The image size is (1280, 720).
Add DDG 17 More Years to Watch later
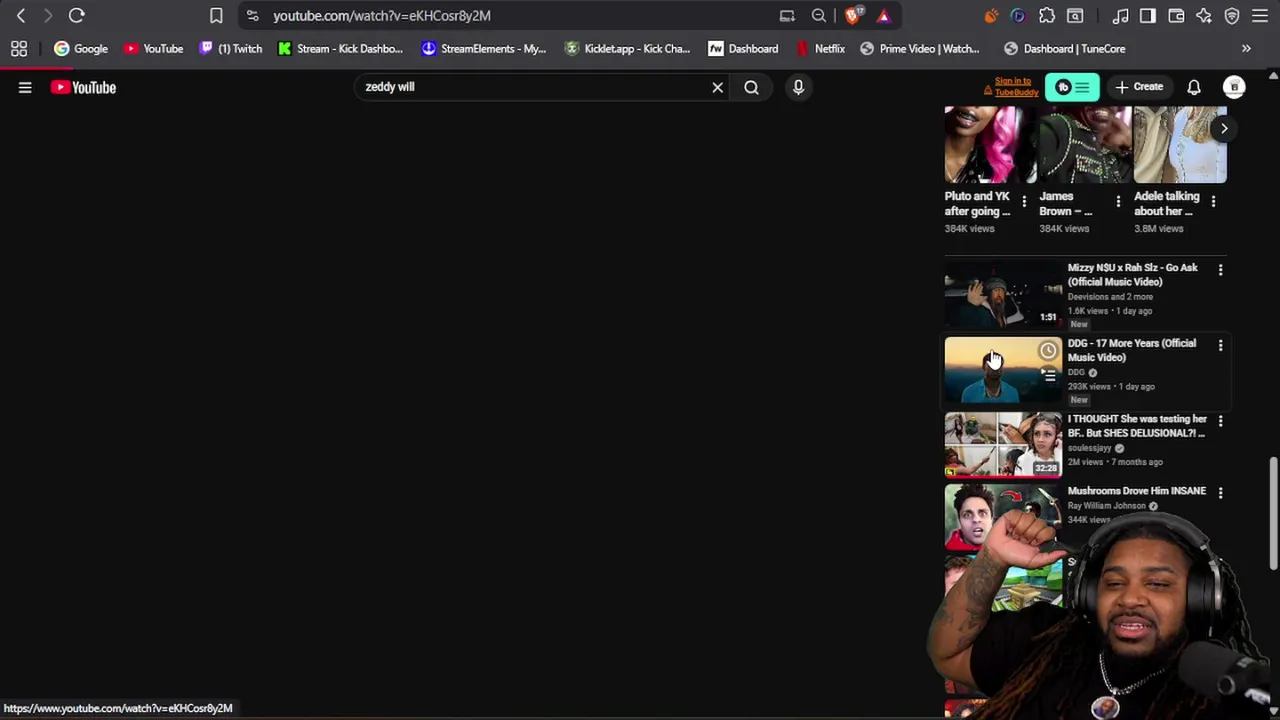coord(1048,350)
